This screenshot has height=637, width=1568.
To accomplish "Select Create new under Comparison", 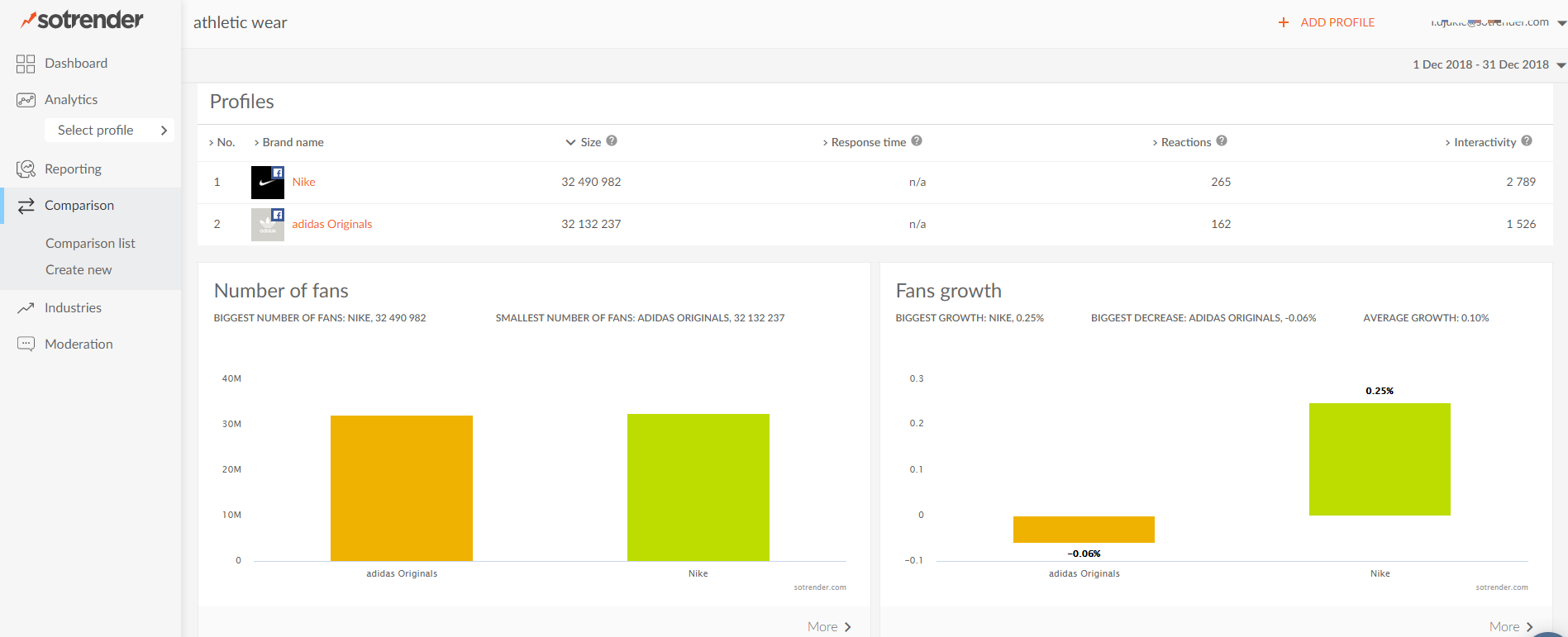I will coord(79,270).
